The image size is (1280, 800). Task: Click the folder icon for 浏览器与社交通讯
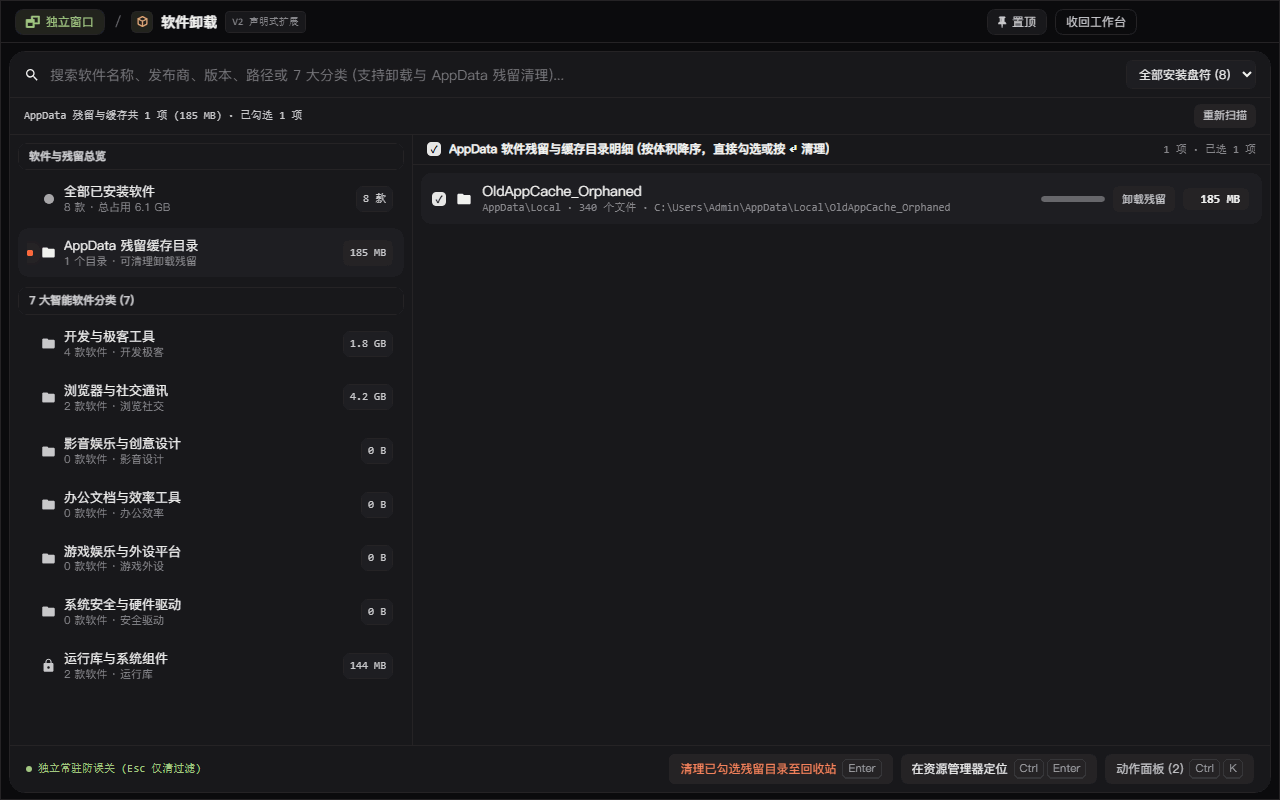(x=48, y=398)
